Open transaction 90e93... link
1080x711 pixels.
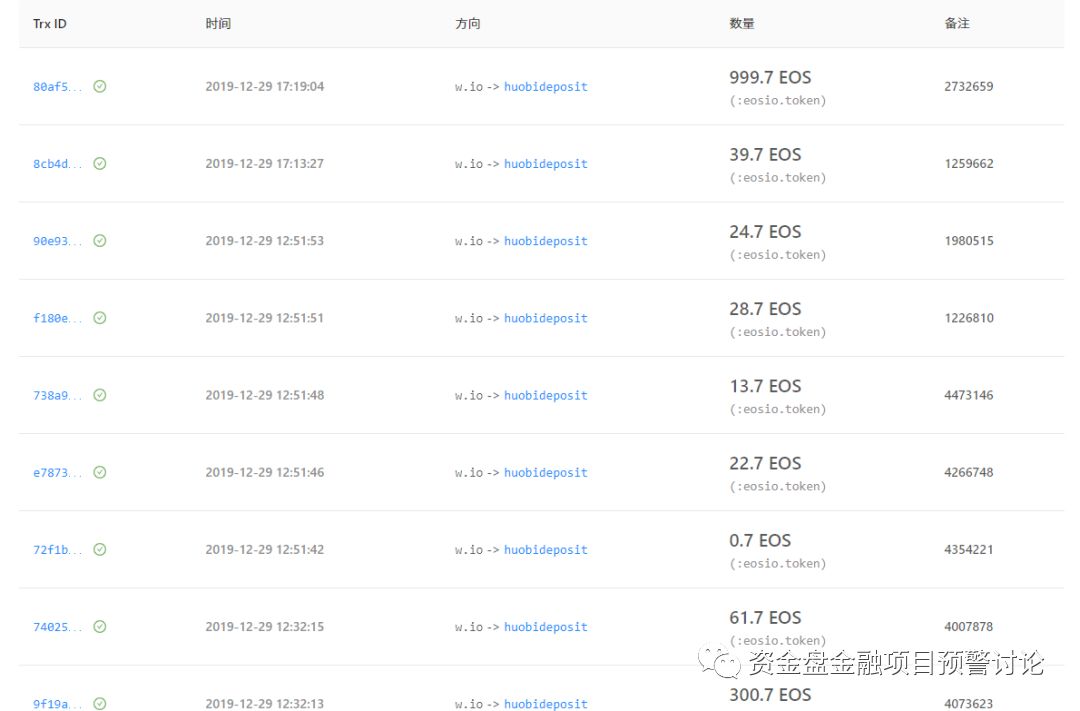(57, 241)
